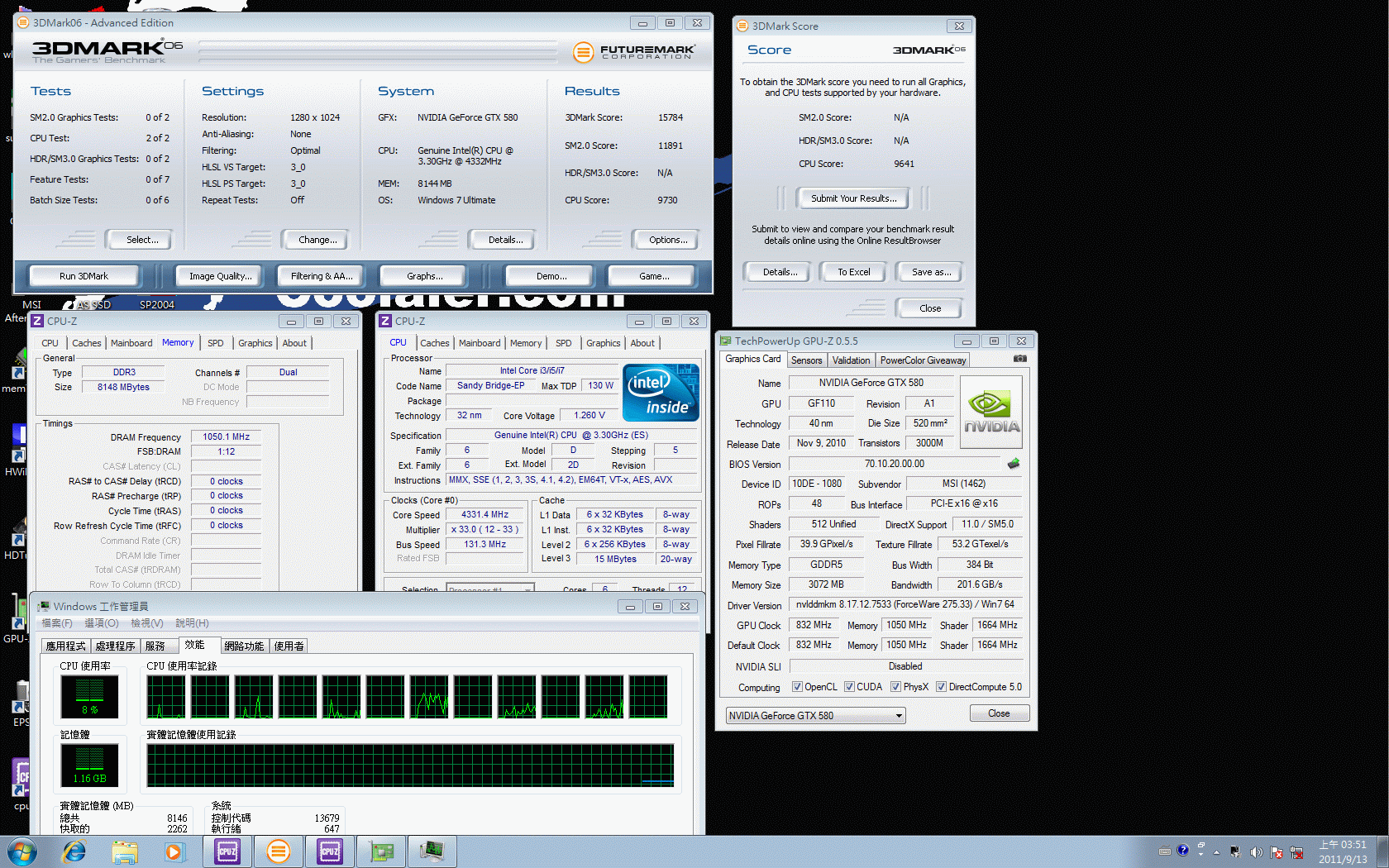Click the BIOS save chip icon
Screen dimensions: 1389x868
pos(1014,464)
